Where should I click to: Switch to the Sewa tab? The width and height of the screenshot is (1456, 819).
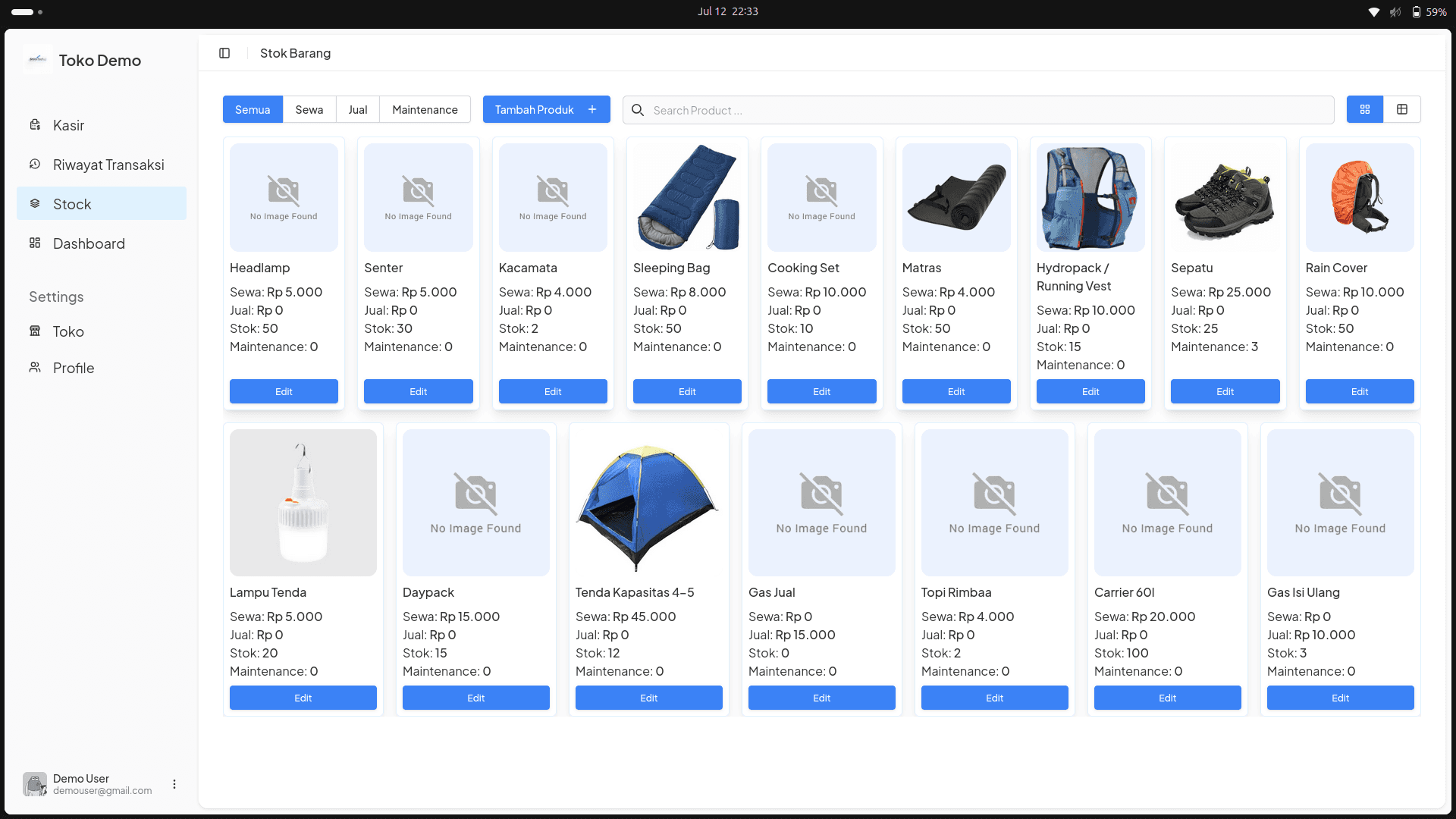[309, 109]
